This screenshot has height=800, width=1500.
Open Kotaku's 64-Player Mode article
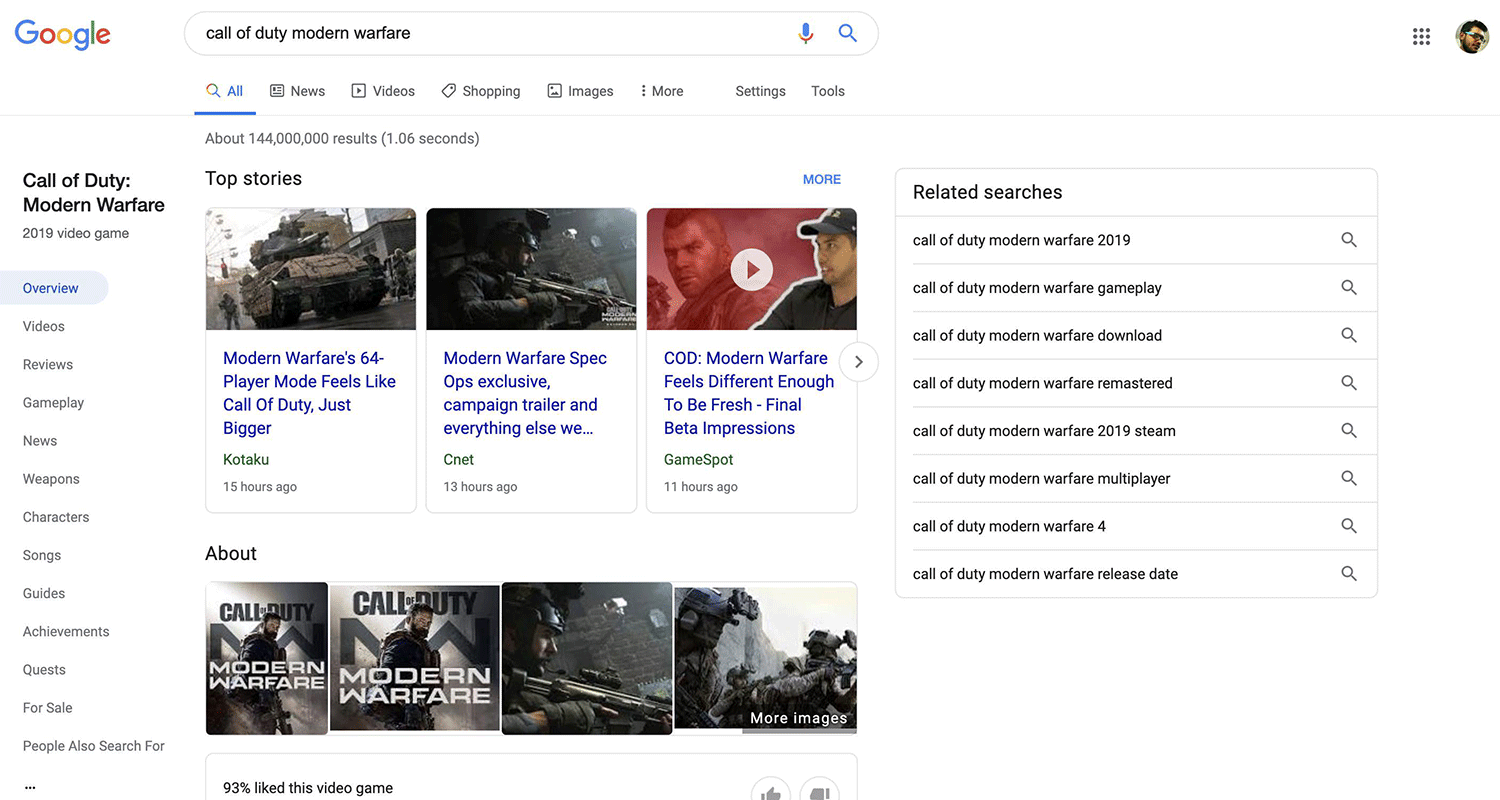click(x=309, y=393)
